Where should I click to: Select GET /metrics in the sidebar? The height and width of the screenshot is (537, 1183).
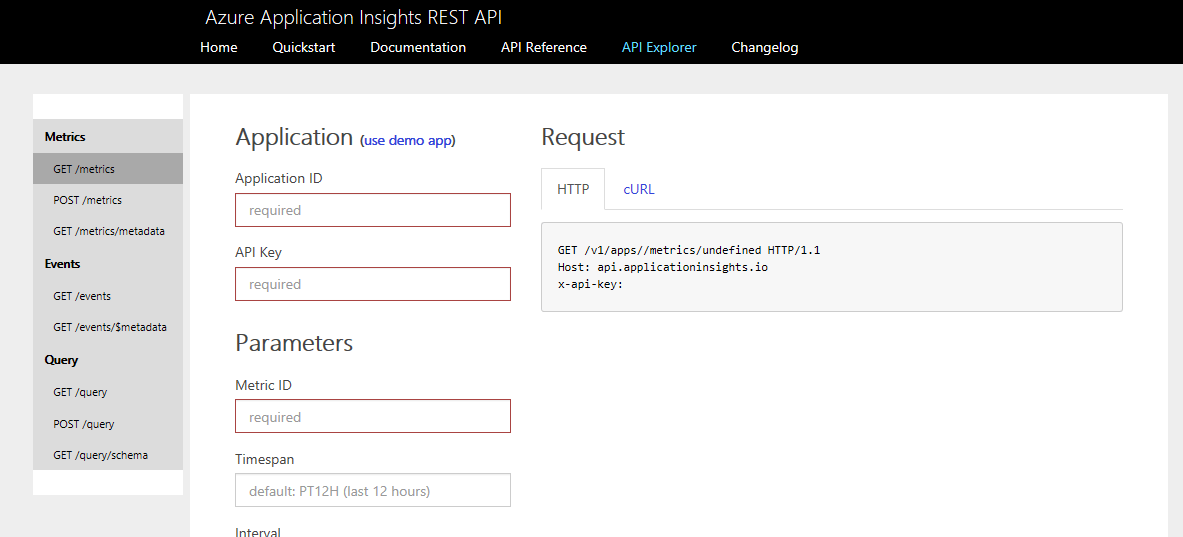click(x=108, y=169)
